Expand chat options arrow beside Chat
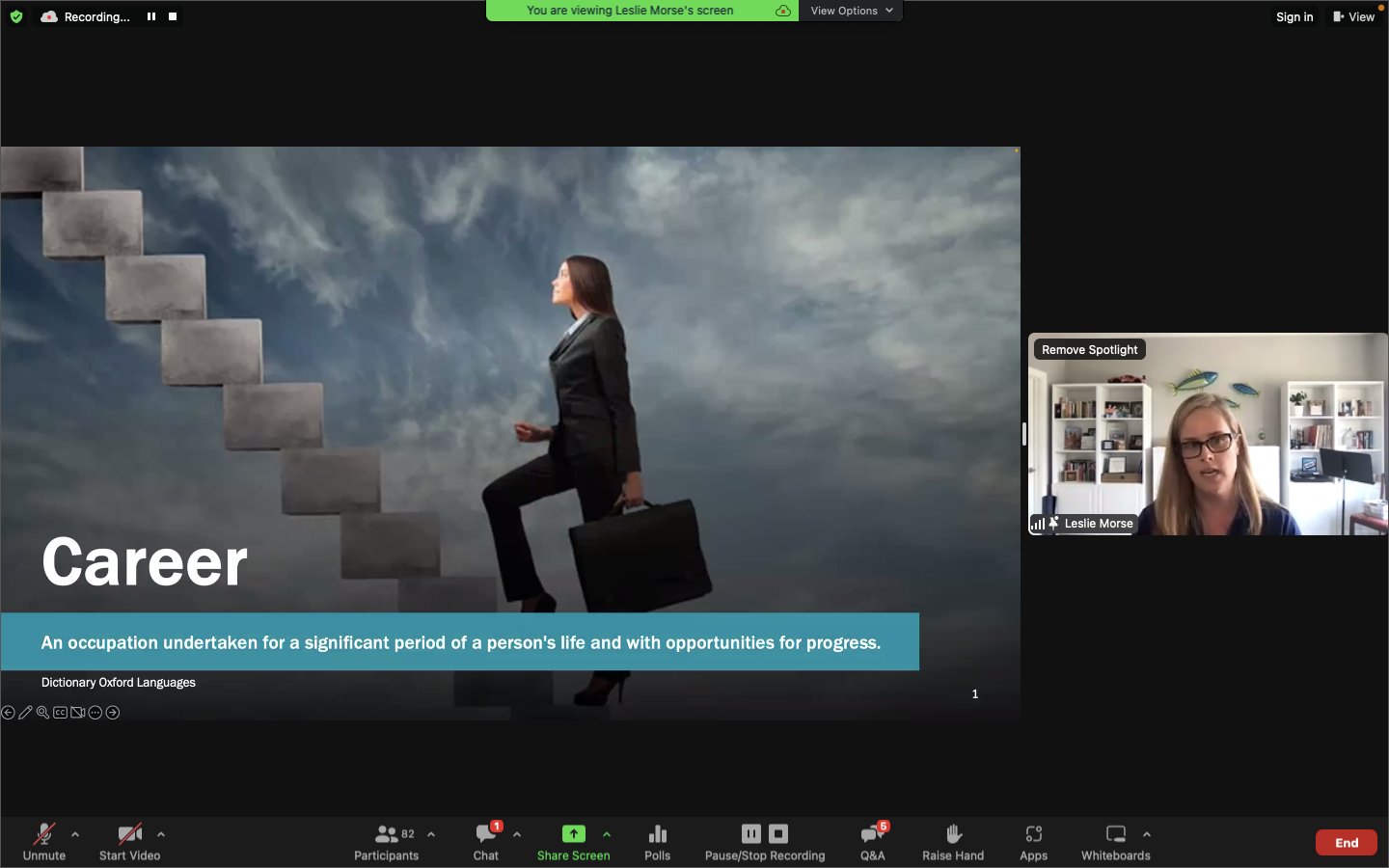This screenshot has height=868, width=1389. point(517,834)
